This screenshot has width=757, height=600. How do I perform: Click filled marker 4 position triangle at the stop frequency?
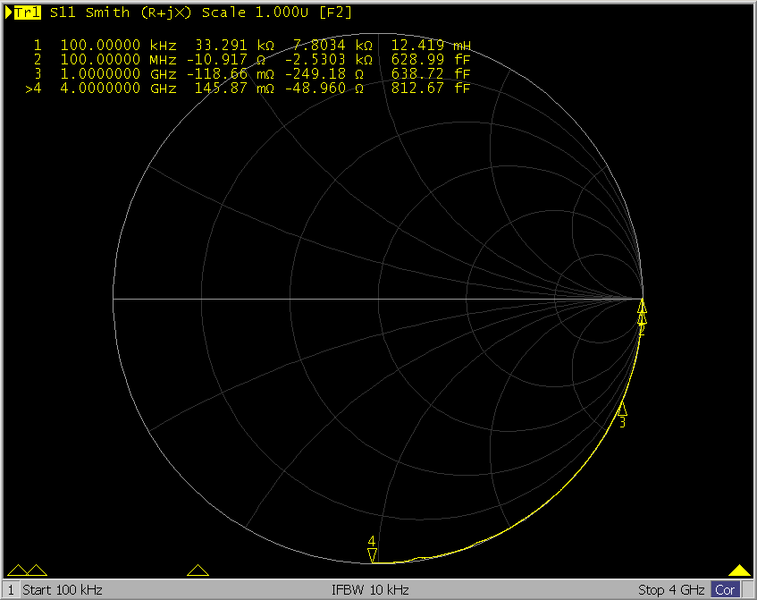point(740,570)
